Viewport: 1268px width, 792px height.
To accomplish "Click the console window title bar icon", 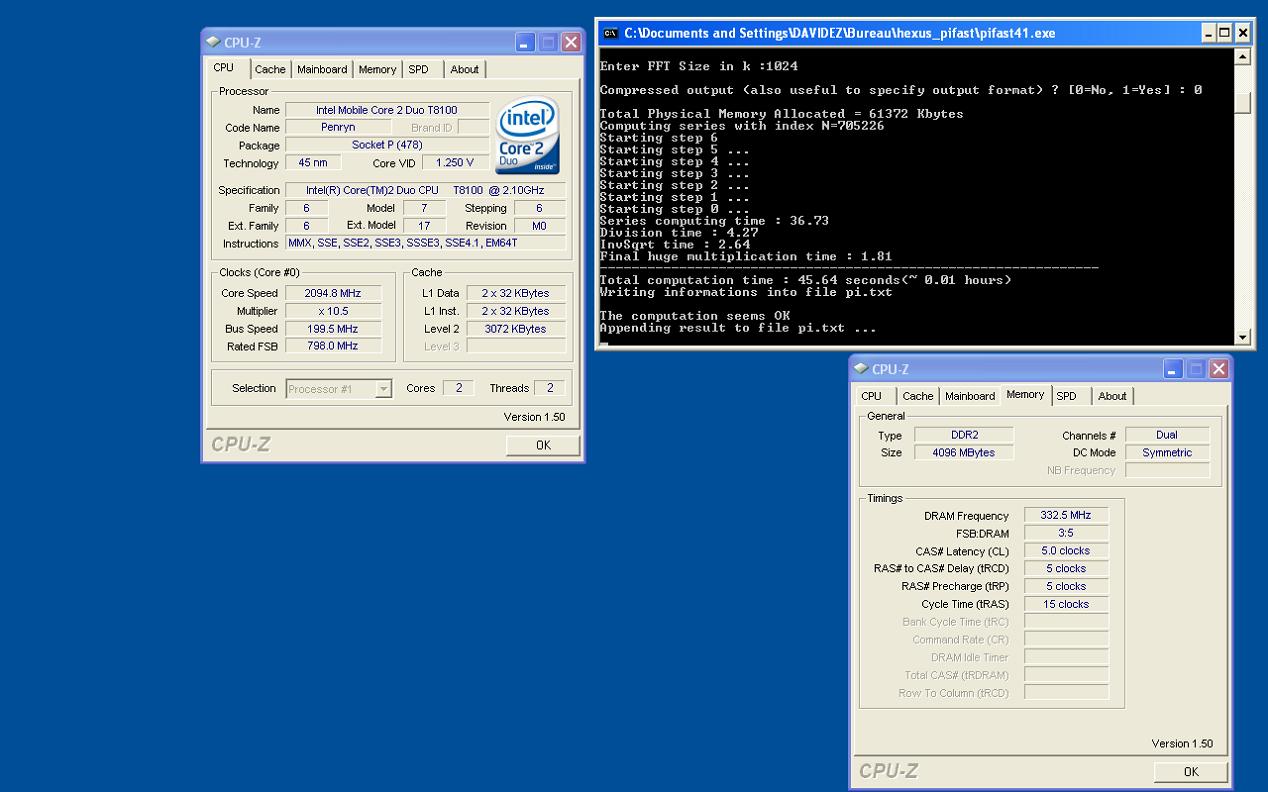I will [610, 33].
